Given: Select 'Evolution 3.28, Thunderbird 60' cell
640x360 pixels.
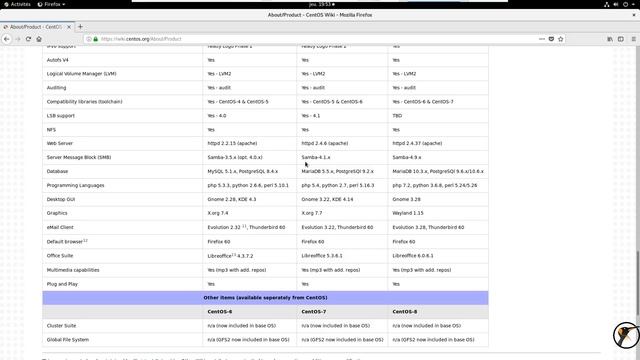Looking at the screenshot, I should 428,227.
